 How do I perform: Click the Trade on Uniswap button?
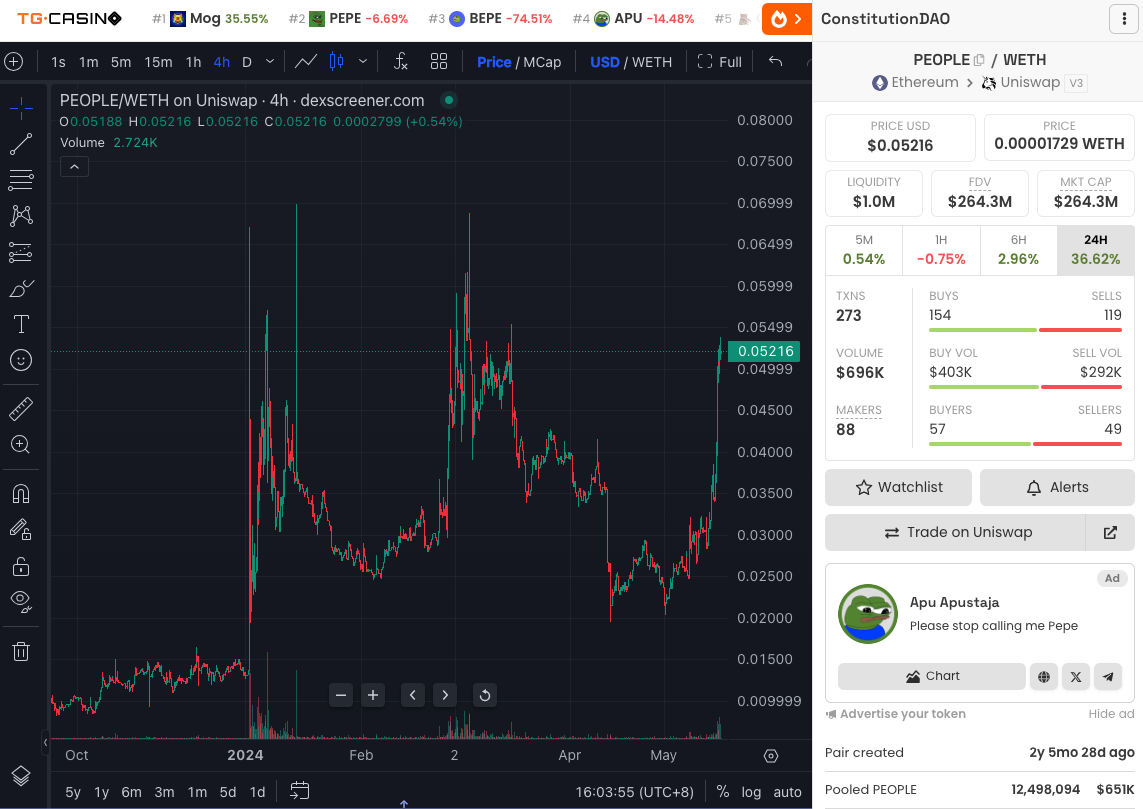(955, 533)
